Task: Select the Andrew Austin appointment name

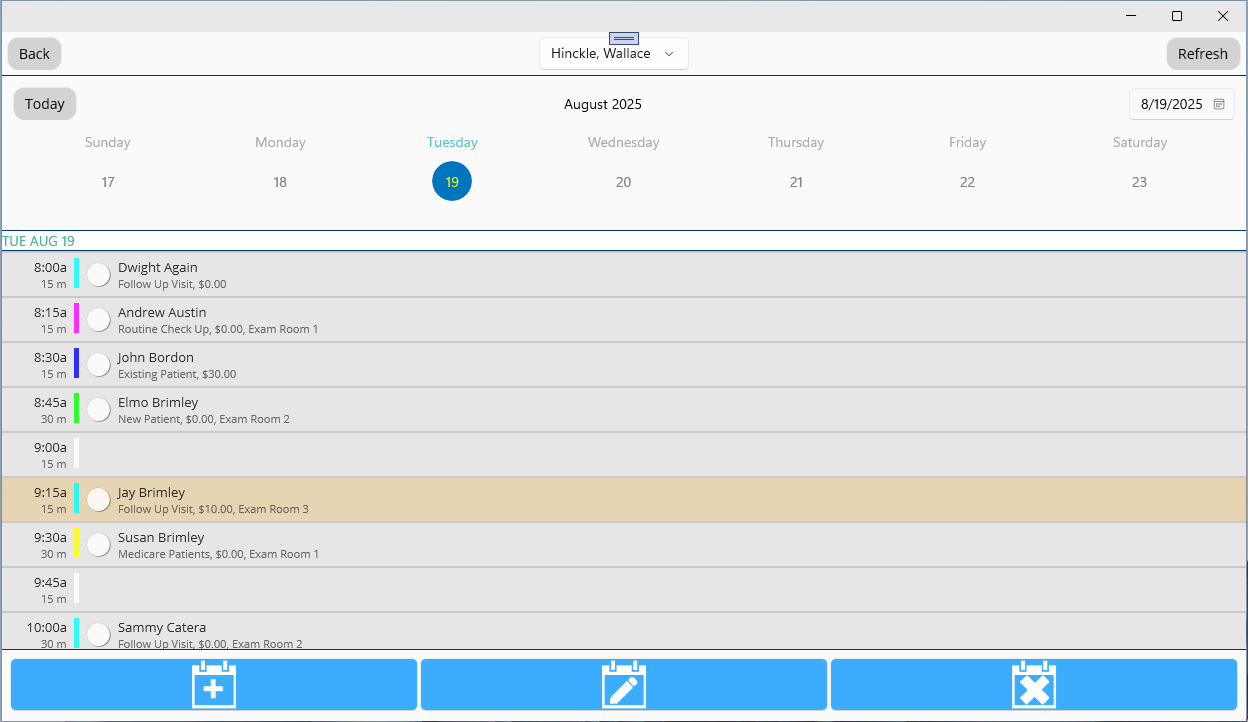Action: [x=162, y=312]
